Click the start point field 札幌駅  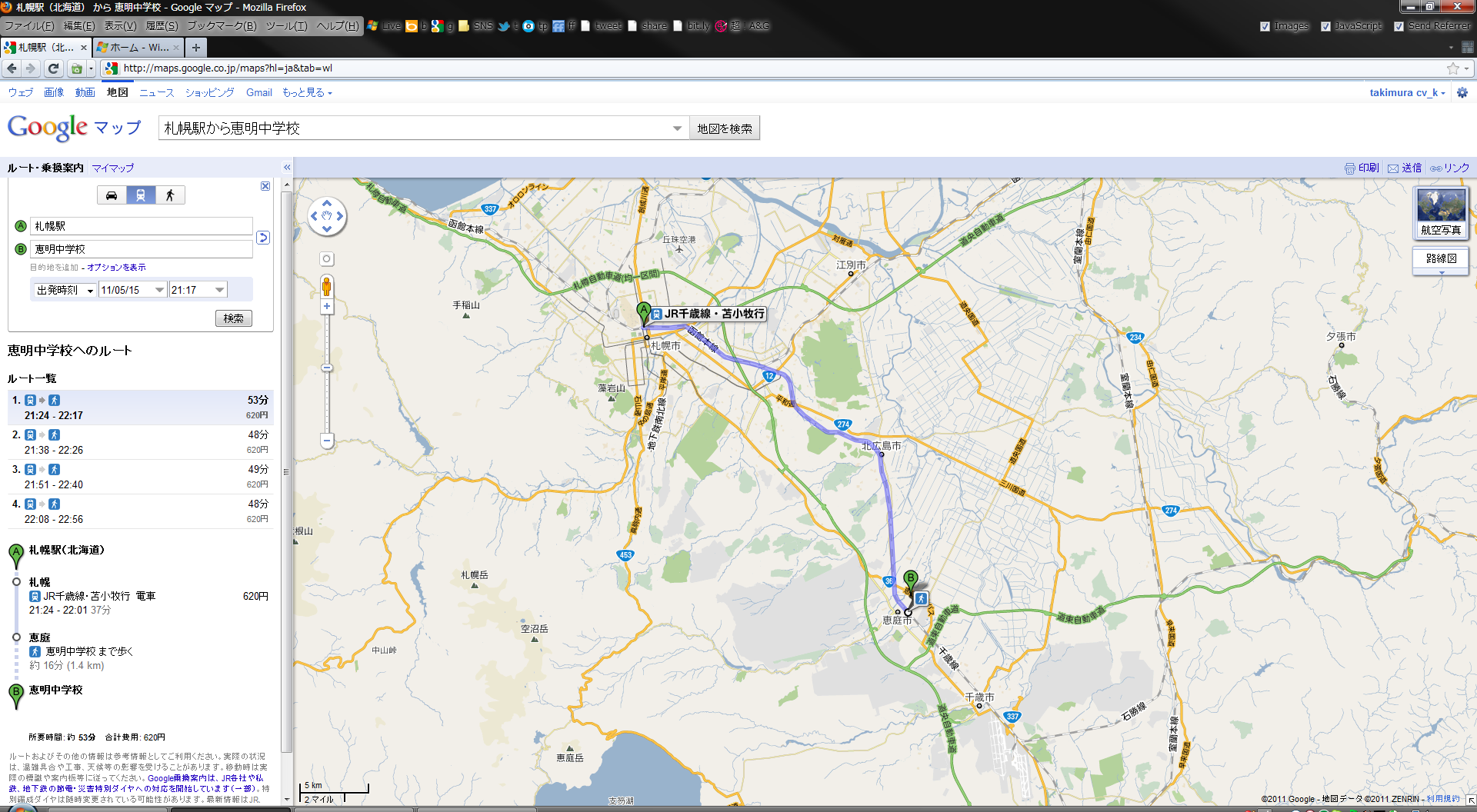coord(142,226)
